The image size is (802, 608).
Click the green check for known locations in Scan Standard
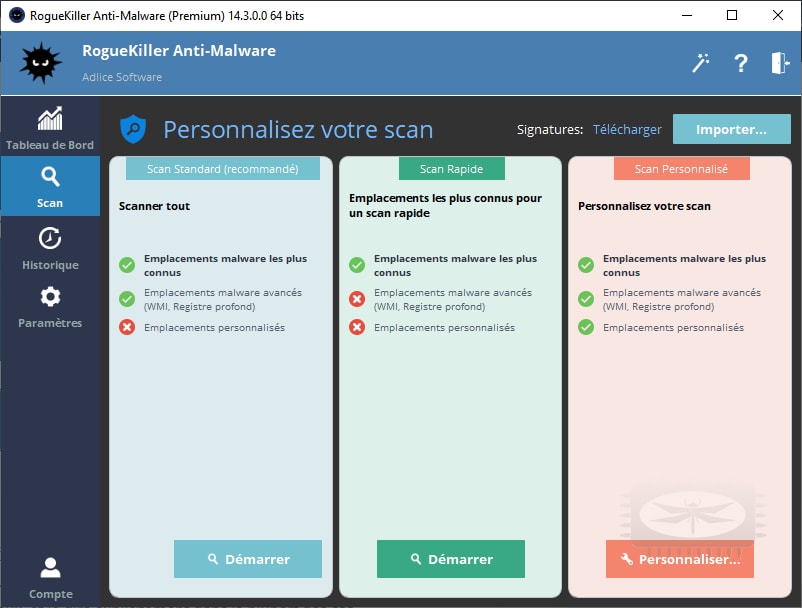(127, 265)
